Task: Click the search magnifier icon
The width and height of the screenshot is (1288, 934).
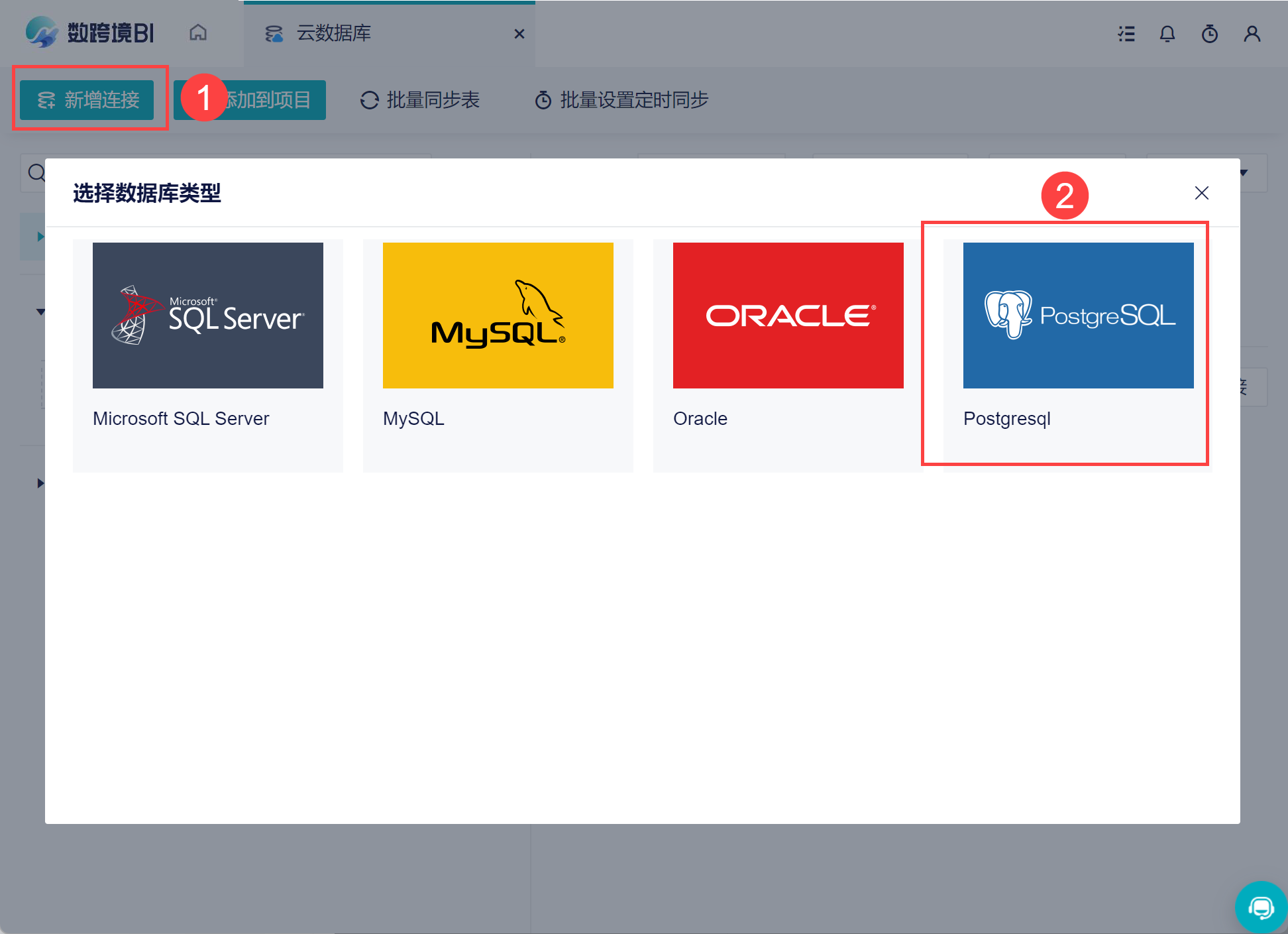Action: tap(36, 173)
